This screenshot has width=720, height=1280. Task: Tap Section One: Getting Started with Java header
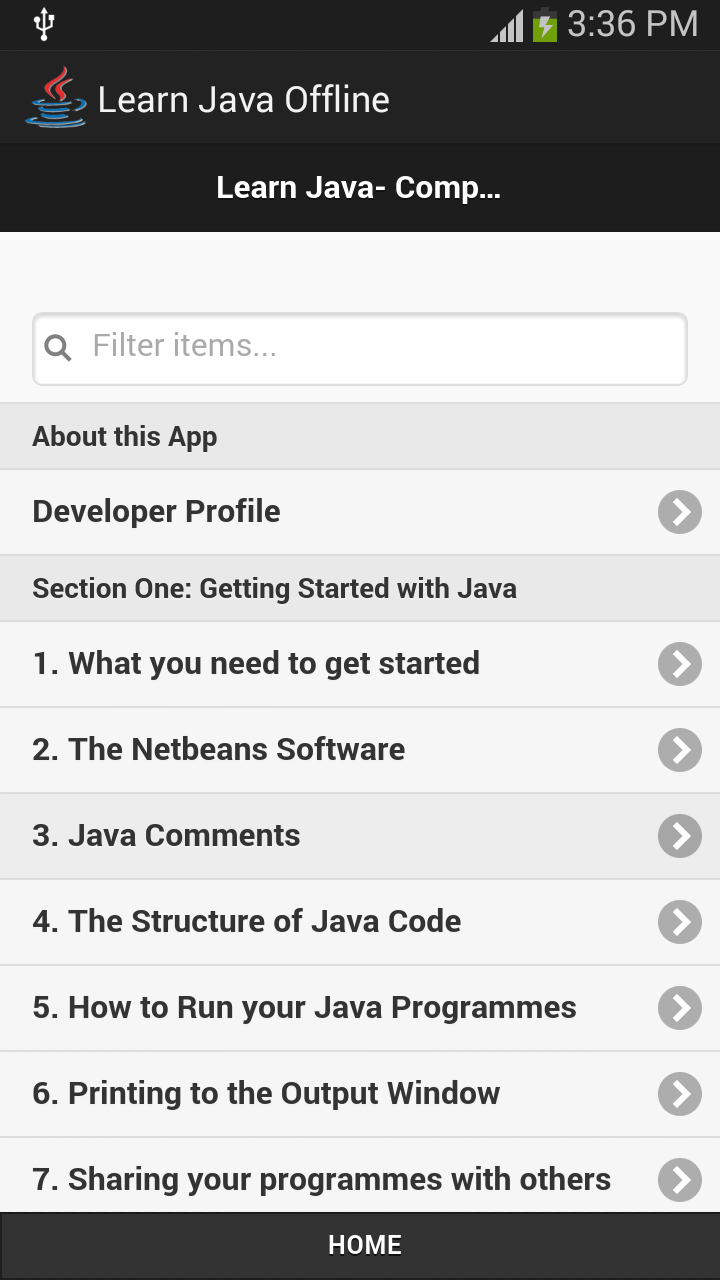click(360, 588)
